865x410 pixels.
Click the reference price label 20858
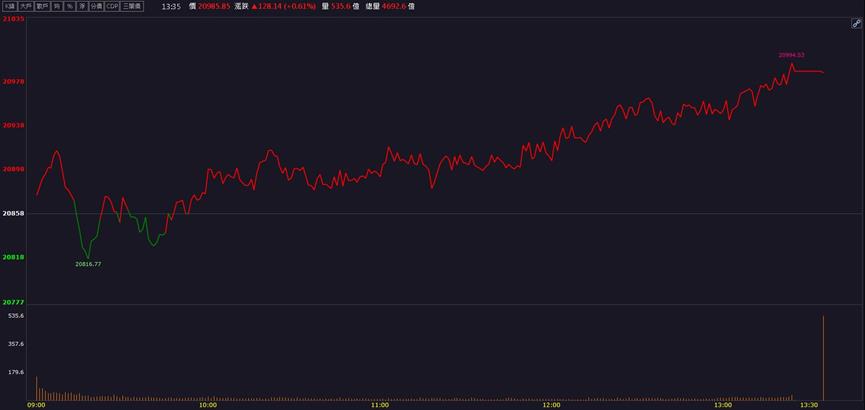(13, 213)
